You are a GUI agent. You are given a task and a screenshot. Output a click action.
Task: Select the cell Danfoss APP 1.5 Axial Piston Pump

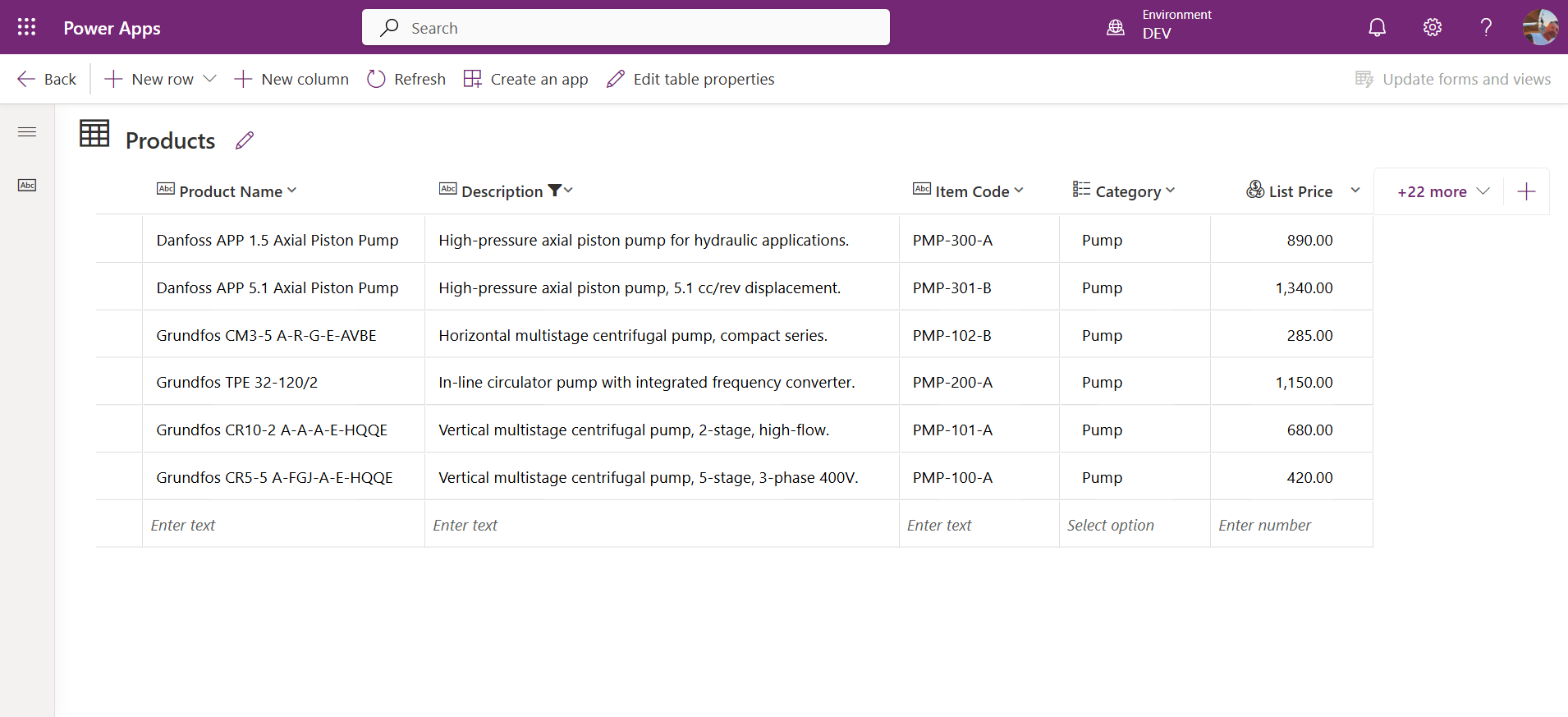click(x=283, y=240)
